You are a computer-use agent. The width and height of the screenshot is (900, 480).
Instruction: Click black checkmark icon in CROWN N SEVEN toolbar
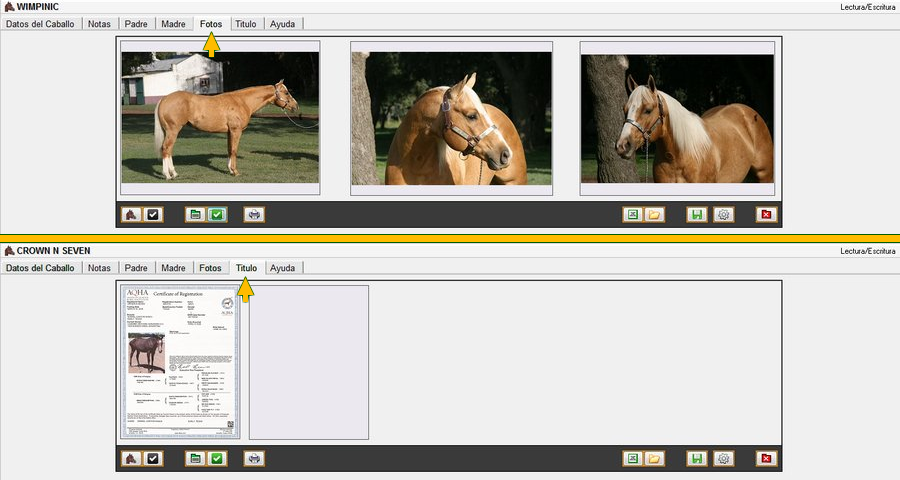point(153,459)
